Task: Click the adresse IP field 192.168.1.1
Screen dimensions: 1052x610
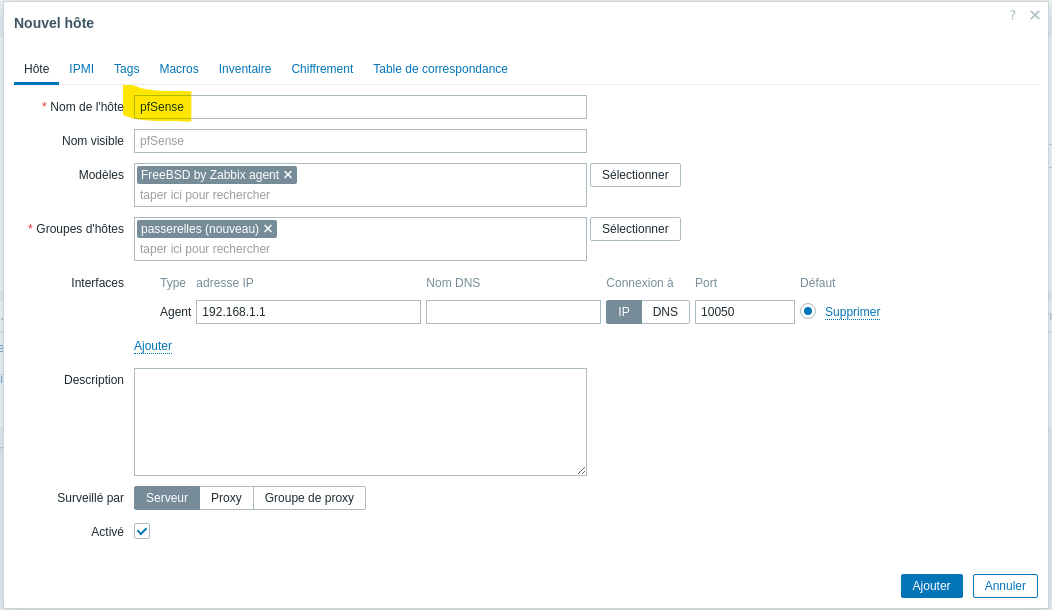Action: pos(309,312)
